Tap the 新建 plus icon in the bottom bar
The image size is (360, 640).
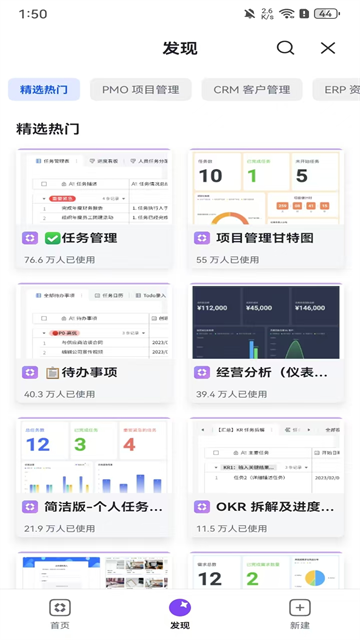[x=300, y=607]
